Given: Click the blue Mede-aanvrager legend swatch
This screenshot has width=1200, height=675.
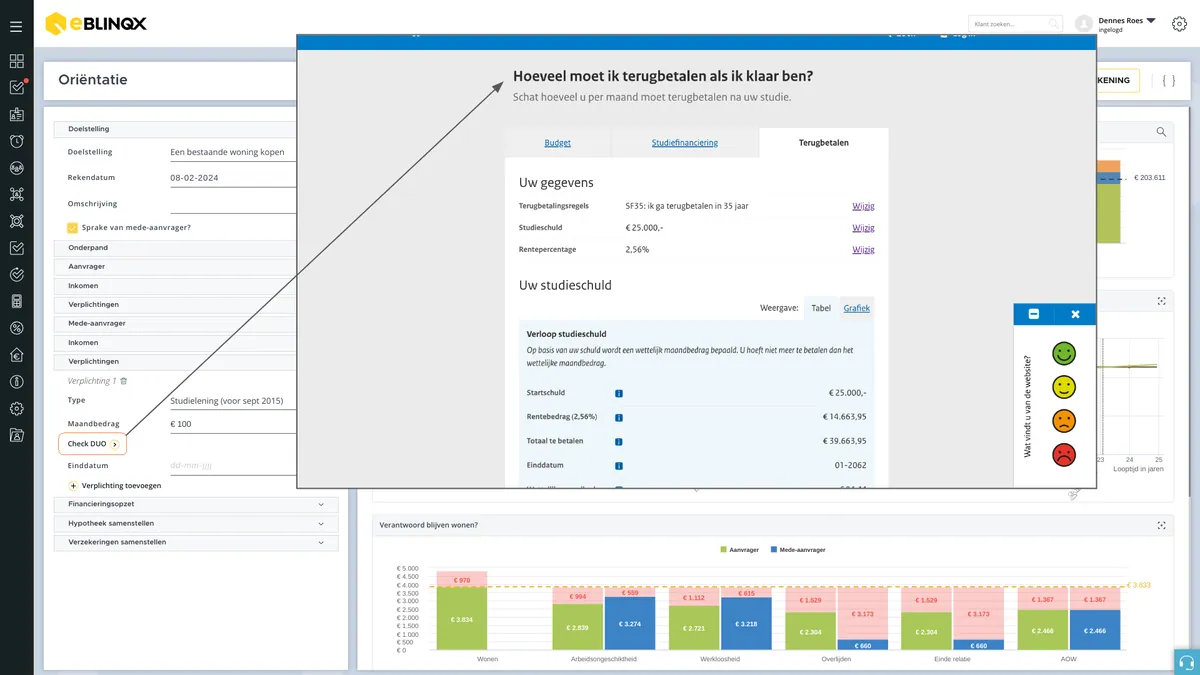Looking at the screenshot, I should (775, 549).
